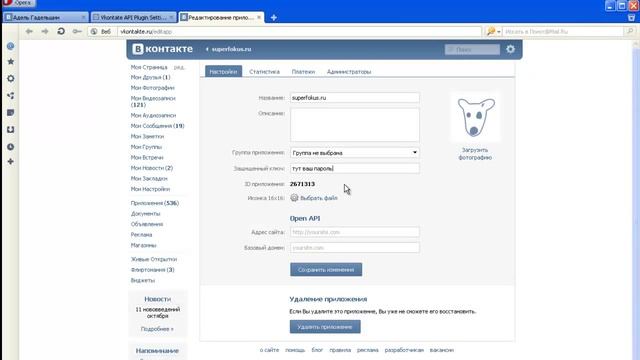Click Подробнее link in Новости box
This screenshot has height=360, width=640.
point(157,329)
